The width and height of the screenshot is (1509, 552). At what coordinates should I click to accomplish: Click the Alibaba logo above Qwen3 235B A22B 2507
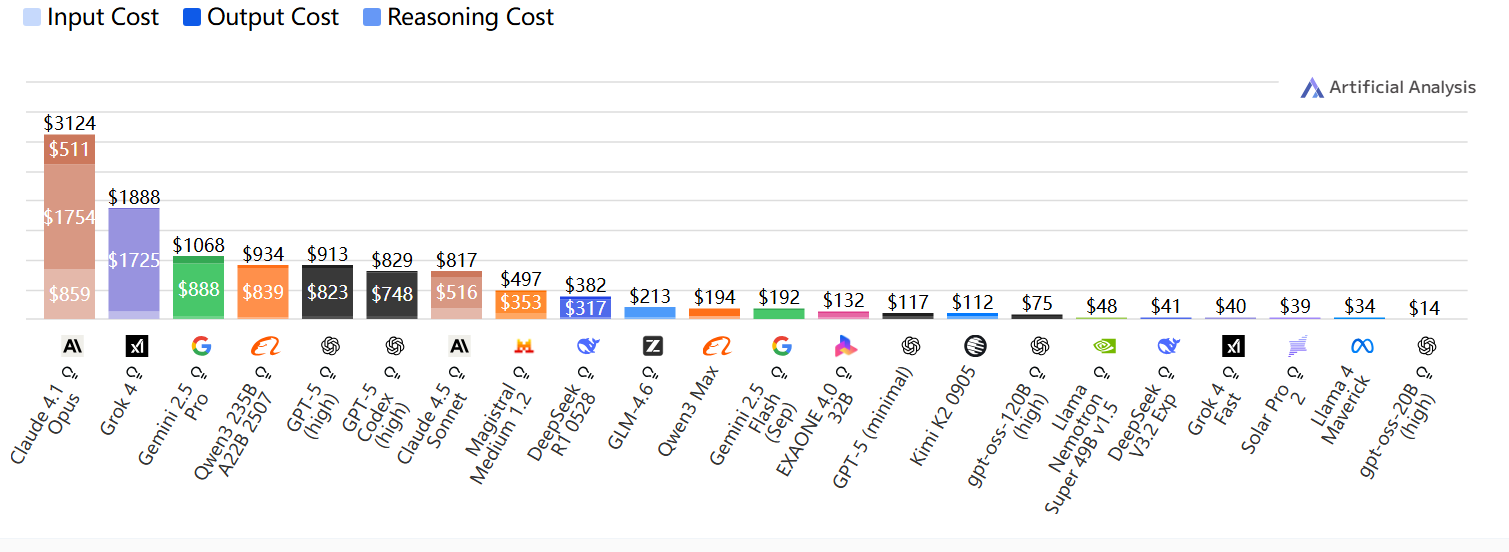point(265,346)
